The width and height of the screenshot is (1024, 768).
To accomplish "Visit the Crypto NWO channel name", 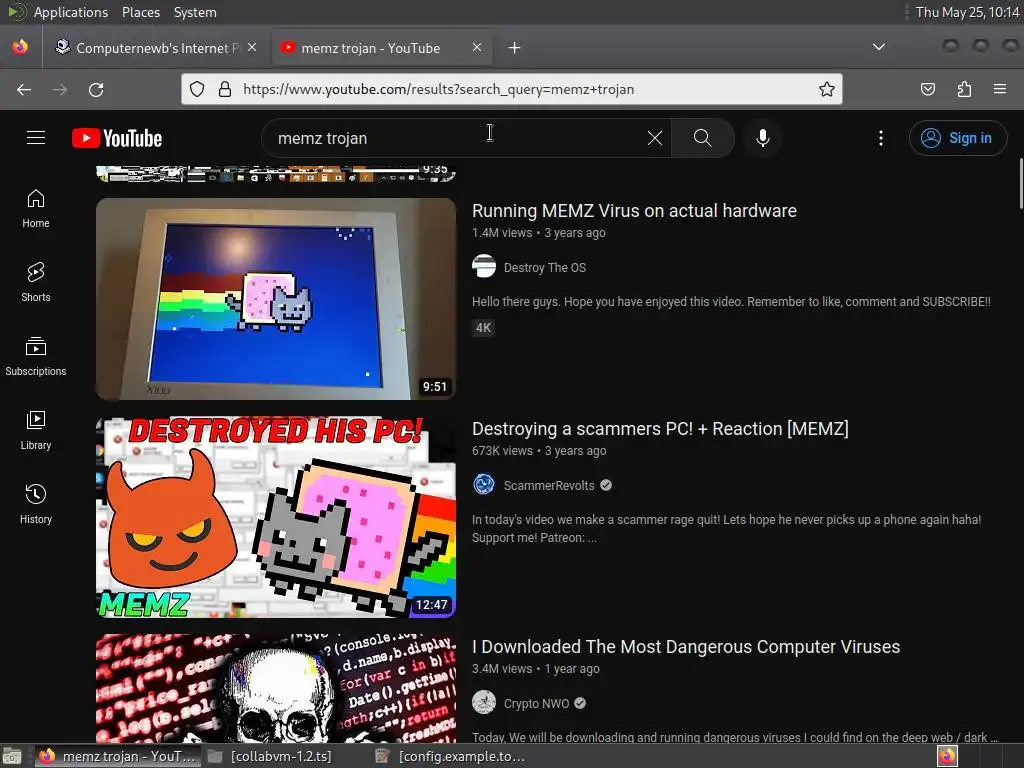I will pos(536,703).
